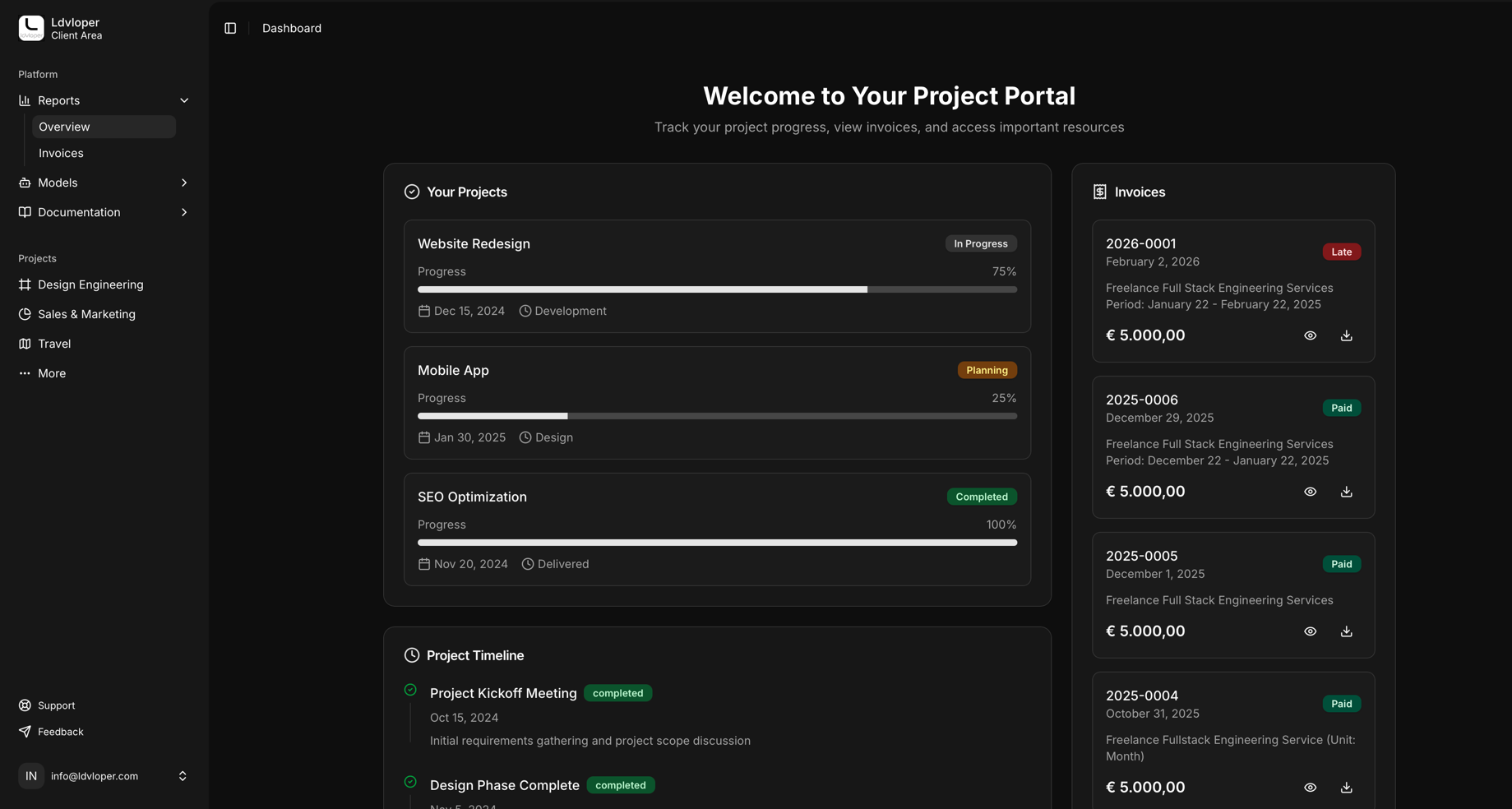View invoice 2026-0001 with eye icon
Viewport: 1512px width, 809px height.
coord(1310,335)
